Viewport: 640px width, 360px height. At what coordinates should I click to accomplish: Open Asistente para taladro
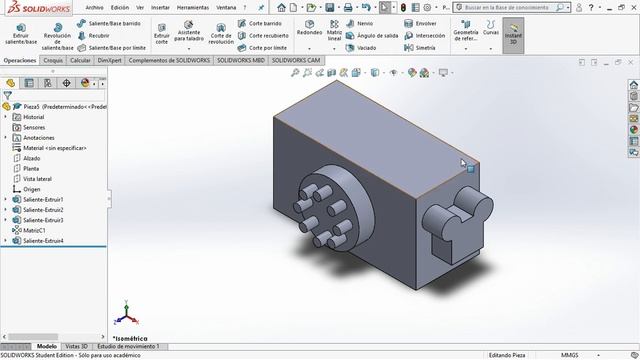189,31
